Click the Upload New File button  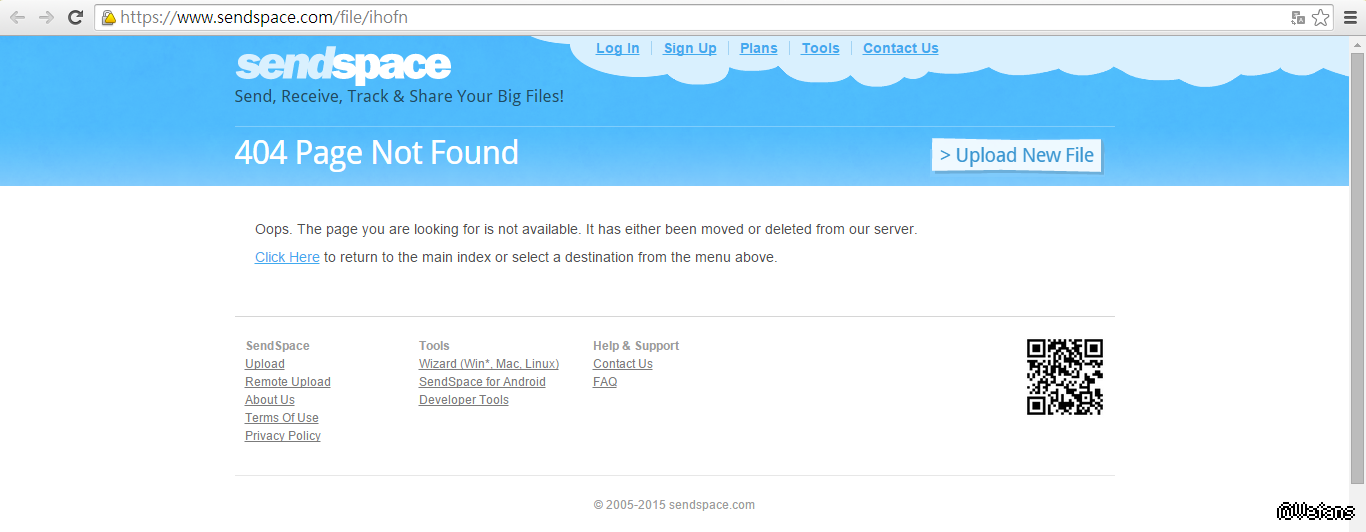tap(1017, 155)
